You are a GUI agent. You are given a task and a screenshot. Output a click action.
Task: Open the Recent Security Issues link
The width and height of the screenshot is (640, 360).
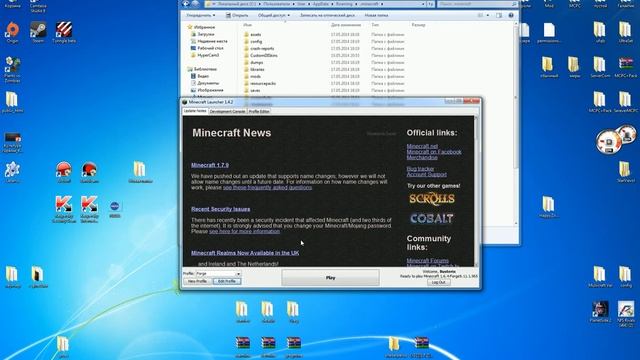220,209
